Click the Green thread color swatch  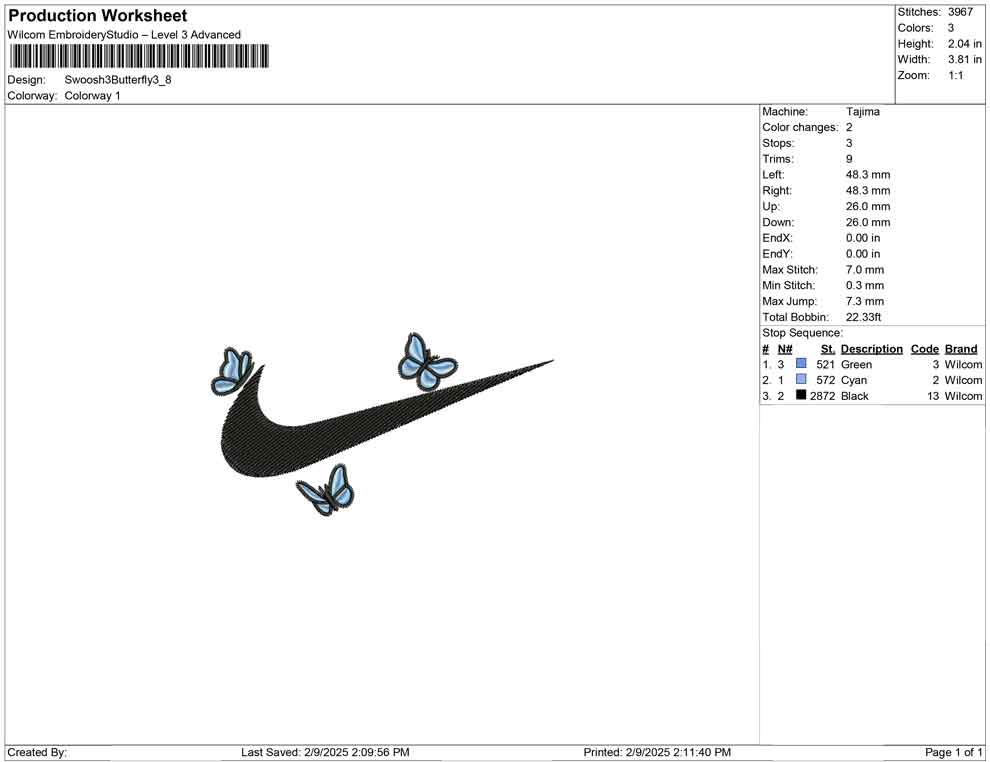tap(801, 364)
